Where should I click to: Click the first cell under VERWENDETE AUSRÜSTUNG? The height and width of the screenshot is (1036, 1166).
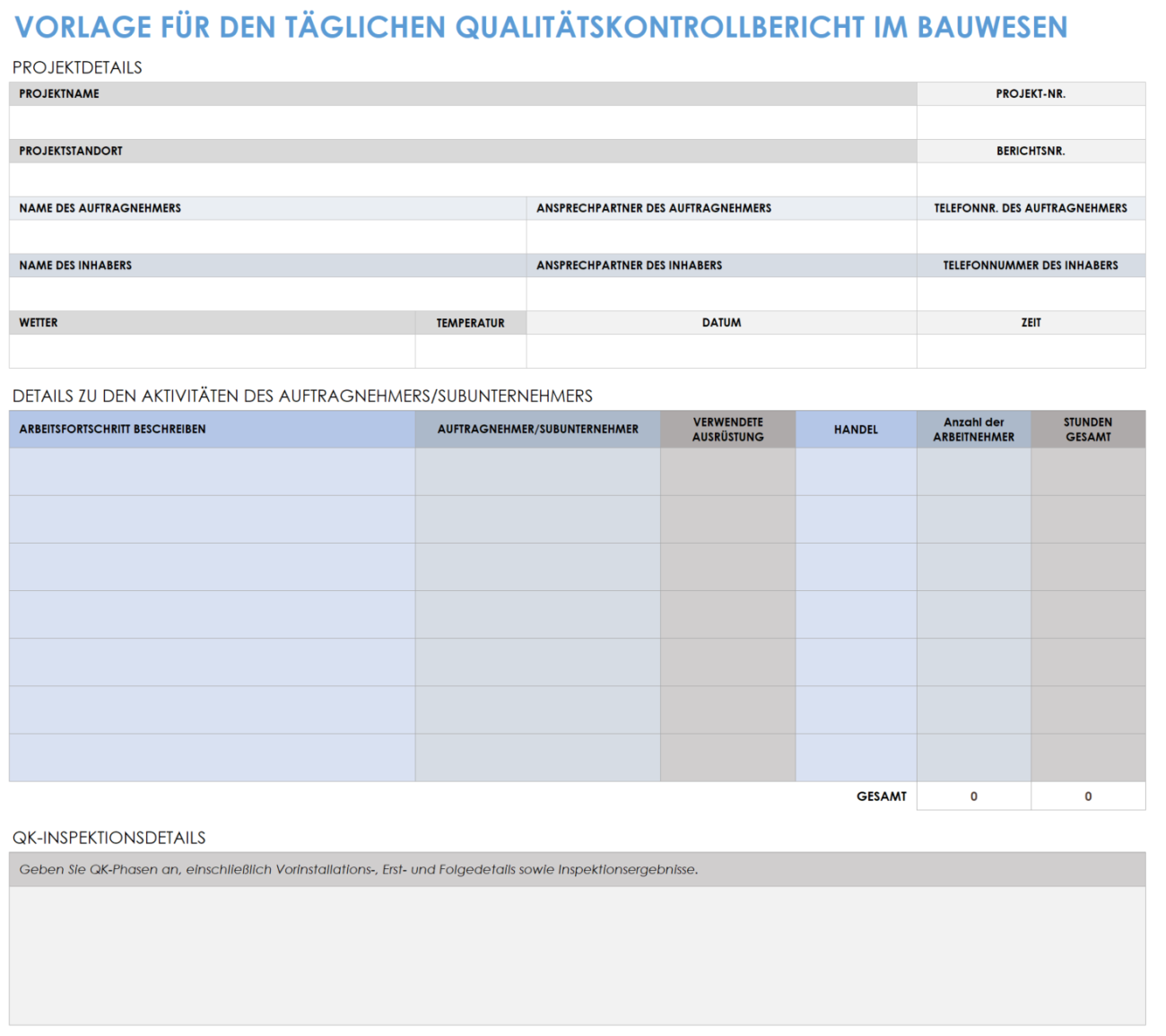coord(727,472)
